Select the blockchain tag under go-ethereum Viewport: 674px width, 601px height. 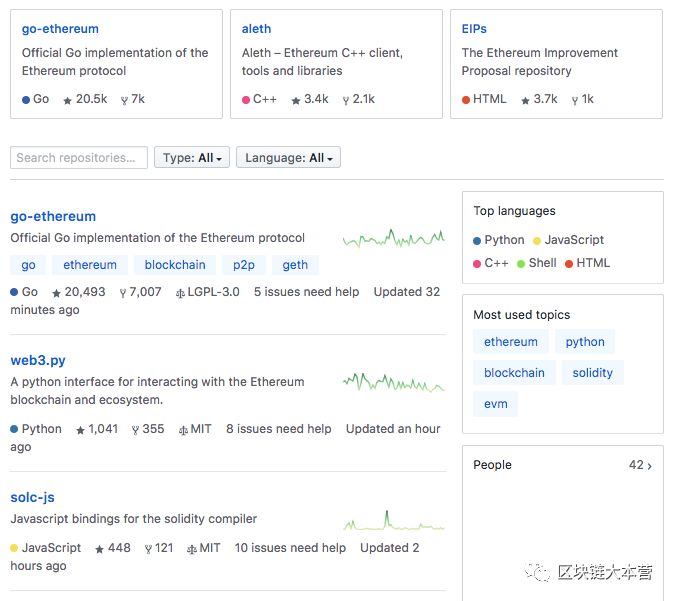[175, 265]
